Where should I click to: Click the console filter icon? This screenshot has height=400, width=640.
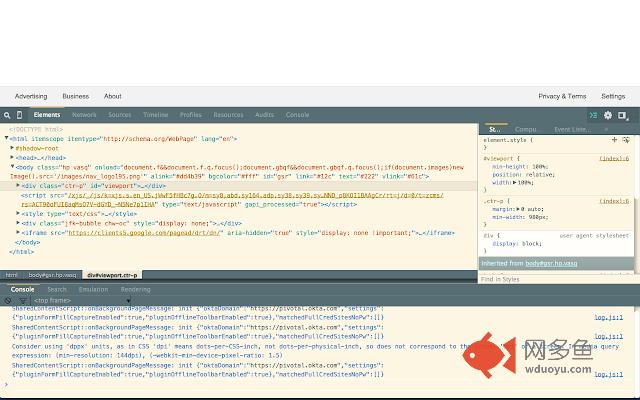coord(23,300)
